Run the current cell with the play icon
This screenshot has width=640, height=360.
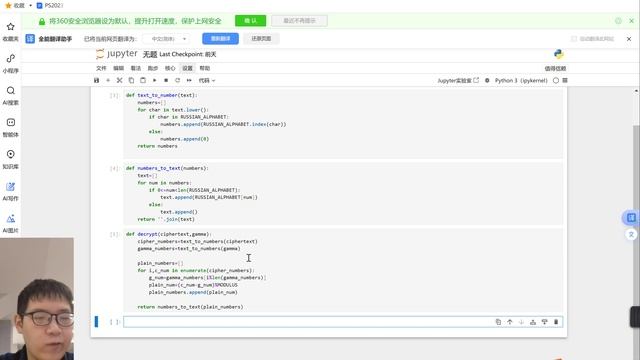[x=154, y=80]
